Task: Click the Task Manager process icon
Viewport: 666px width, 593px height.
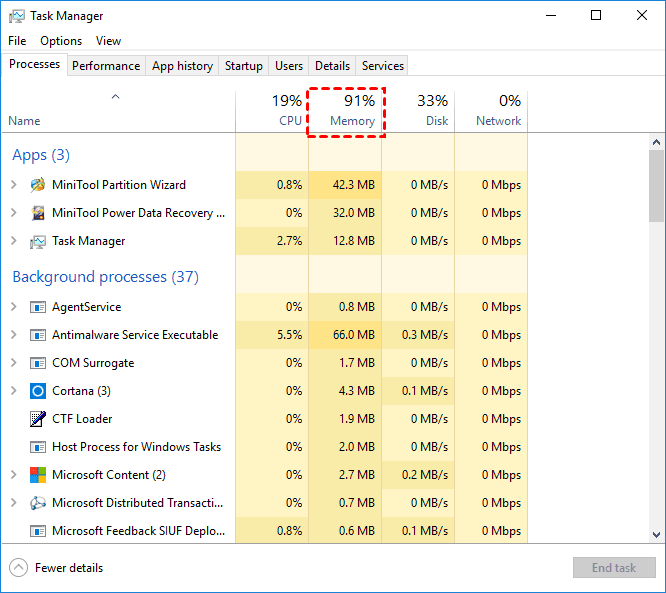Action: point(38,241)
